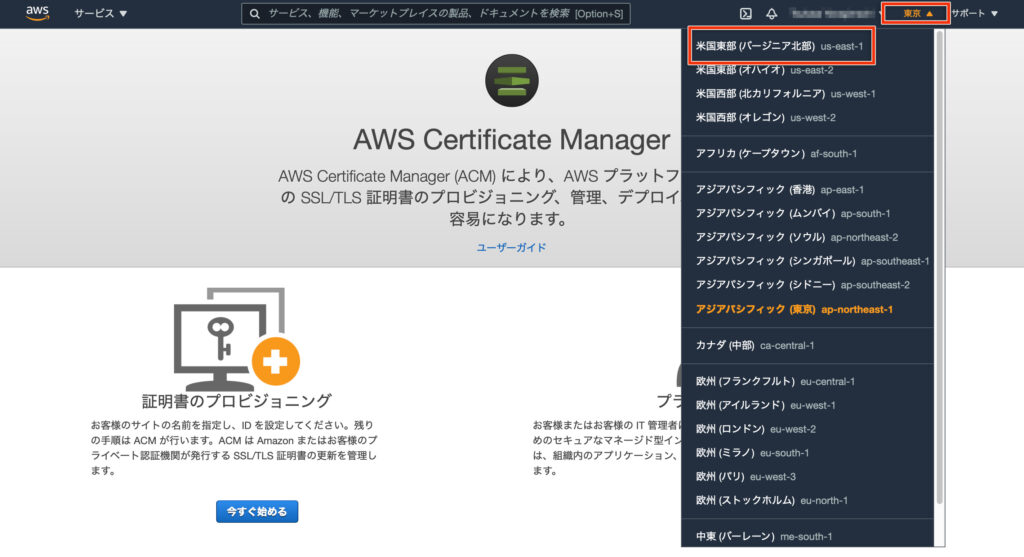Screen dimensions: 1024x557
Task: Pick 欧州 (ロンドン) eu-west-2
Action: tap(755, 429)
